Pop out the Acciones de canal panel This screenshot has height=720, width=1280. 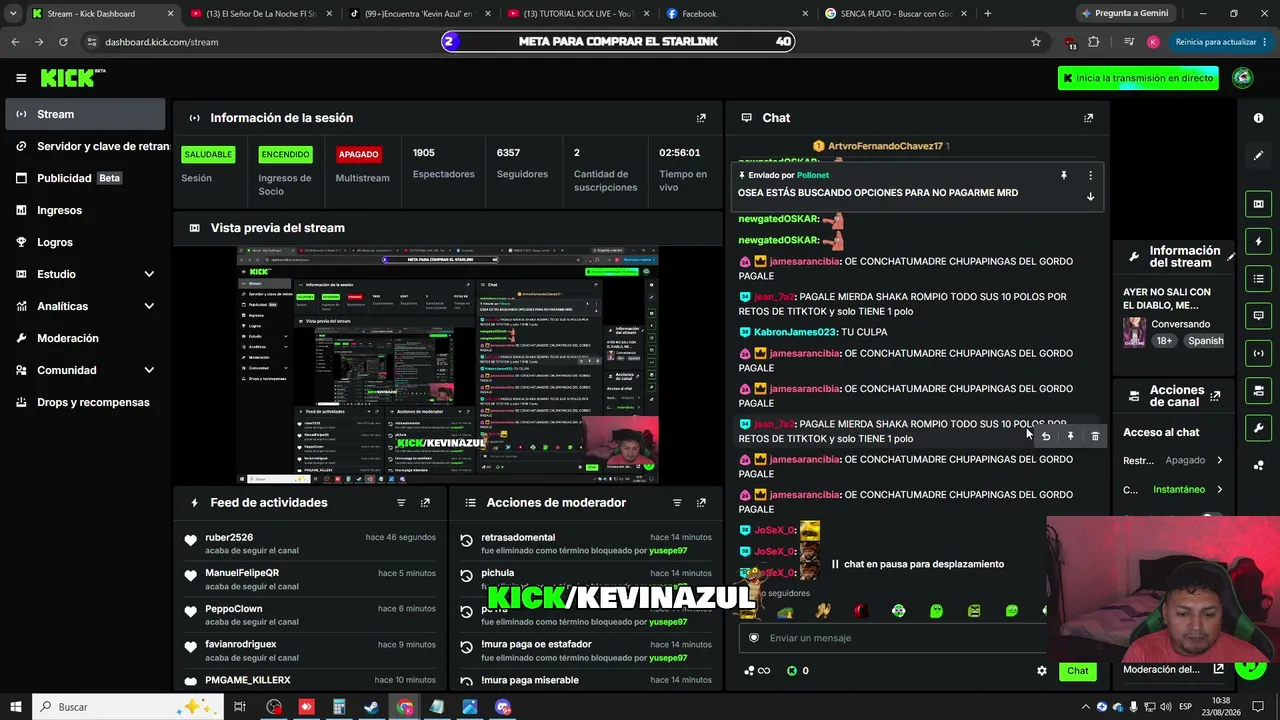(1215, 396)
